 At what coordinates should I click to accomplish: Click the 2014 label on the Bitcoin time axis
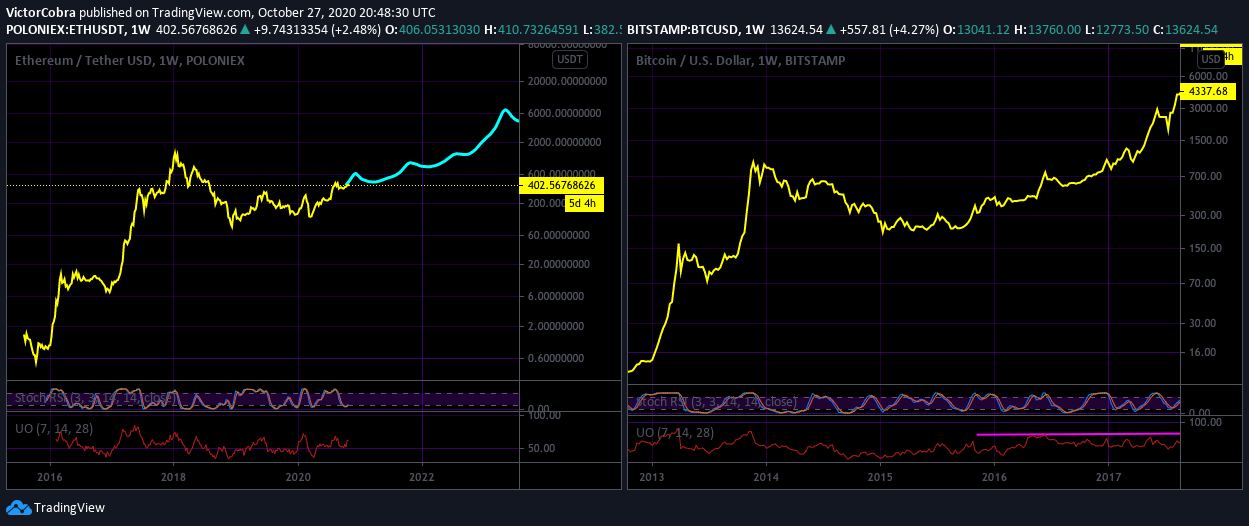pyautogui.click(x=766, y=478)
